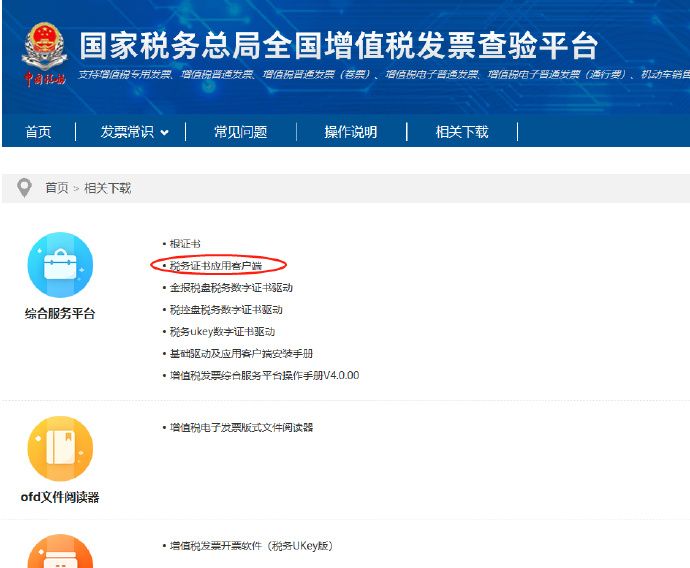
Task: Download 增值税电子发票版式文件阅读器
Action: click(x=241, y=427)
